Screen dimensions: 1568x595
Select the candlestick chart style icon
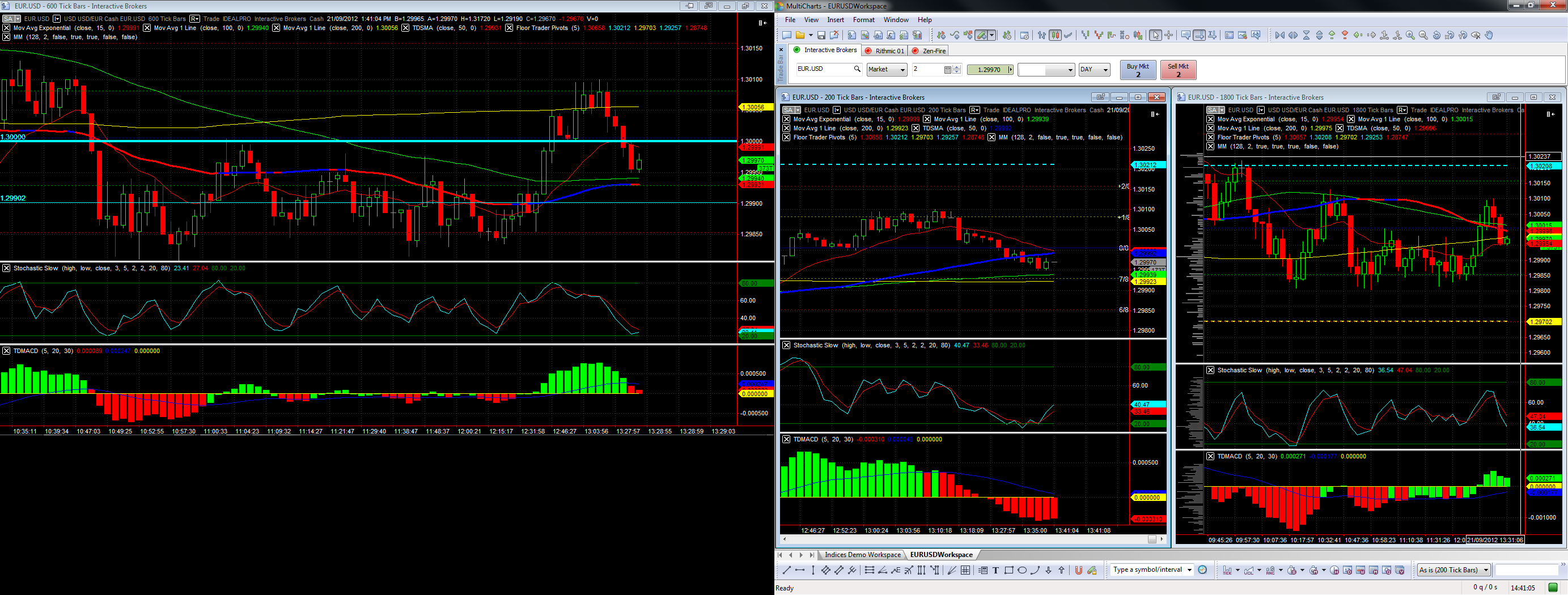pyautogui.click(x=1055, y=35)
